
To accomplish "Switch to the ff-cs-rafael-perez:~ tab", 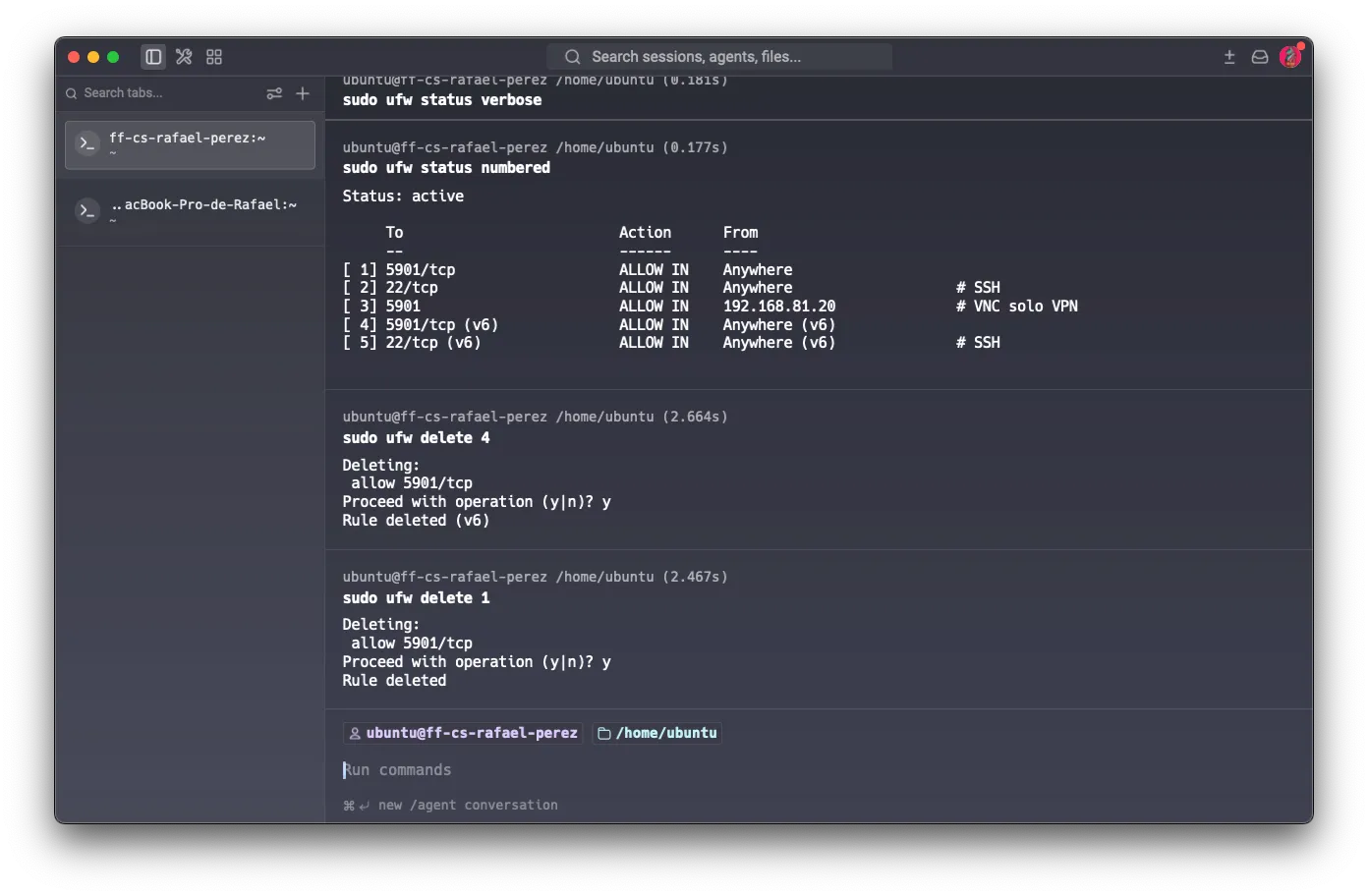I will 190,145.
